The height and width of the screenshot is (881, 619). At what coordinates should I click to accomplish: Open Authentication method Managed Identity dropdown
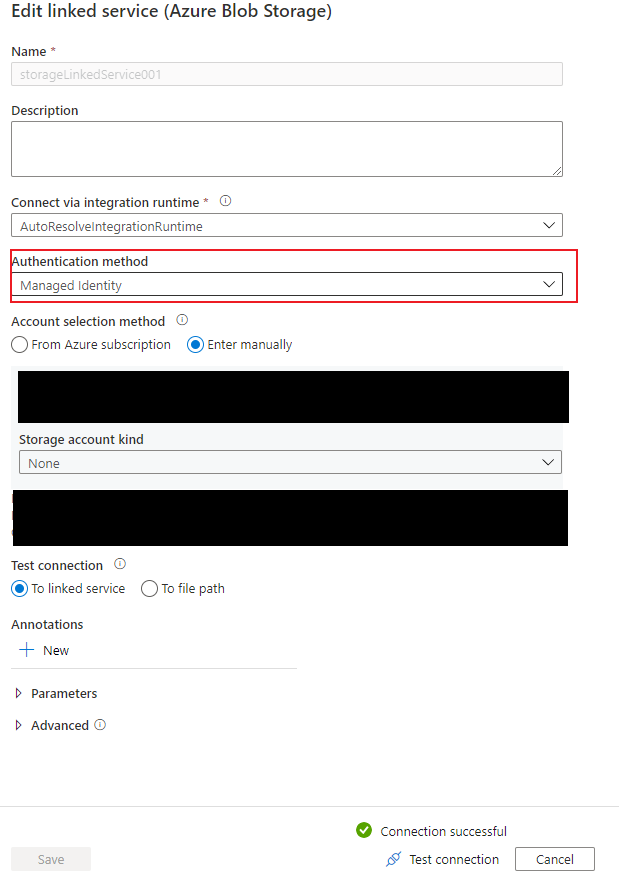287,284
